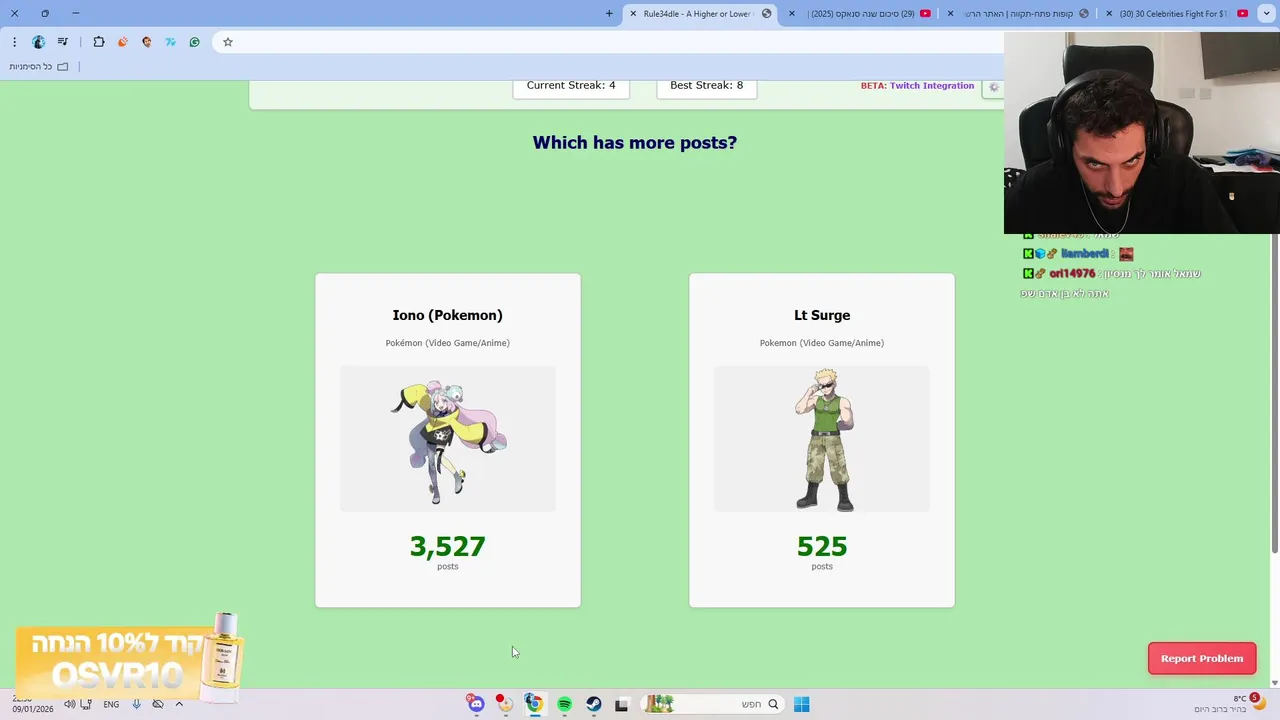
Task: Click the OSVR10 discount ad banner
Action: [x=128, y=659]
